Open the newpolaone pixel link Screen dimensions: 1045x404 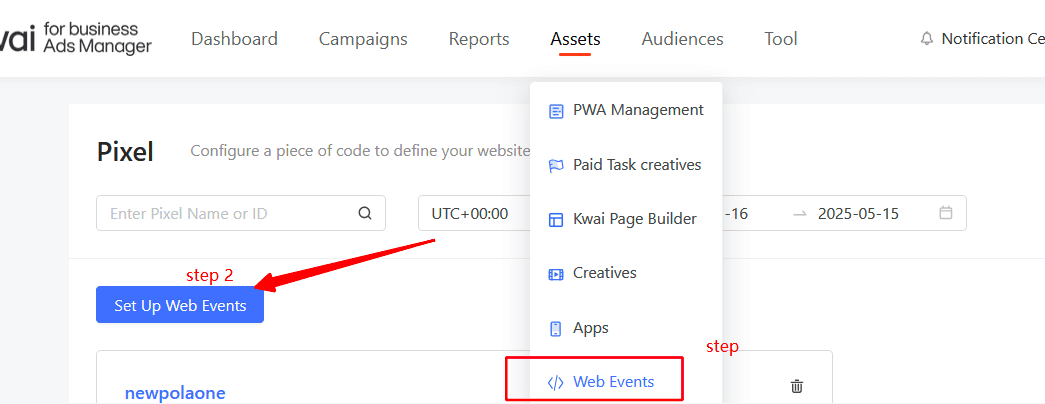[175, 393]
